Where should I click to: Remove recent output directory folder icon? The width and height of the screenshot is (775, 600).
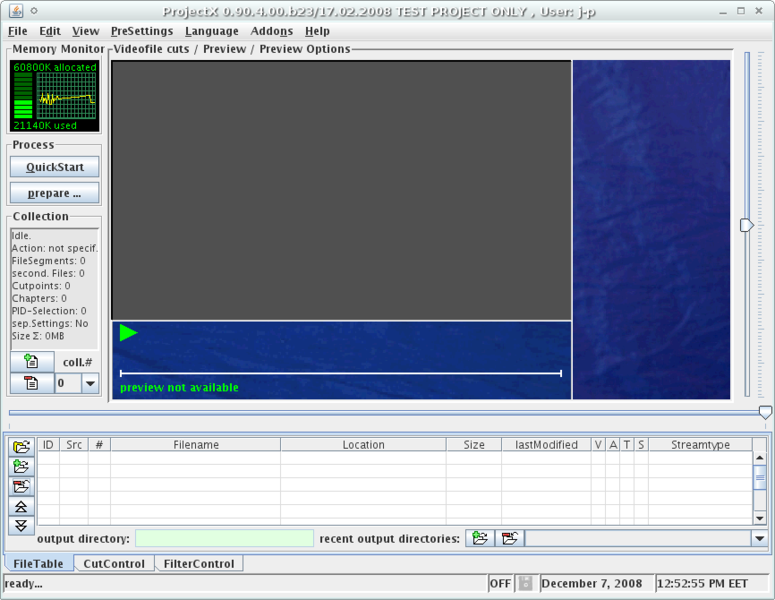[x=509, y=538]
